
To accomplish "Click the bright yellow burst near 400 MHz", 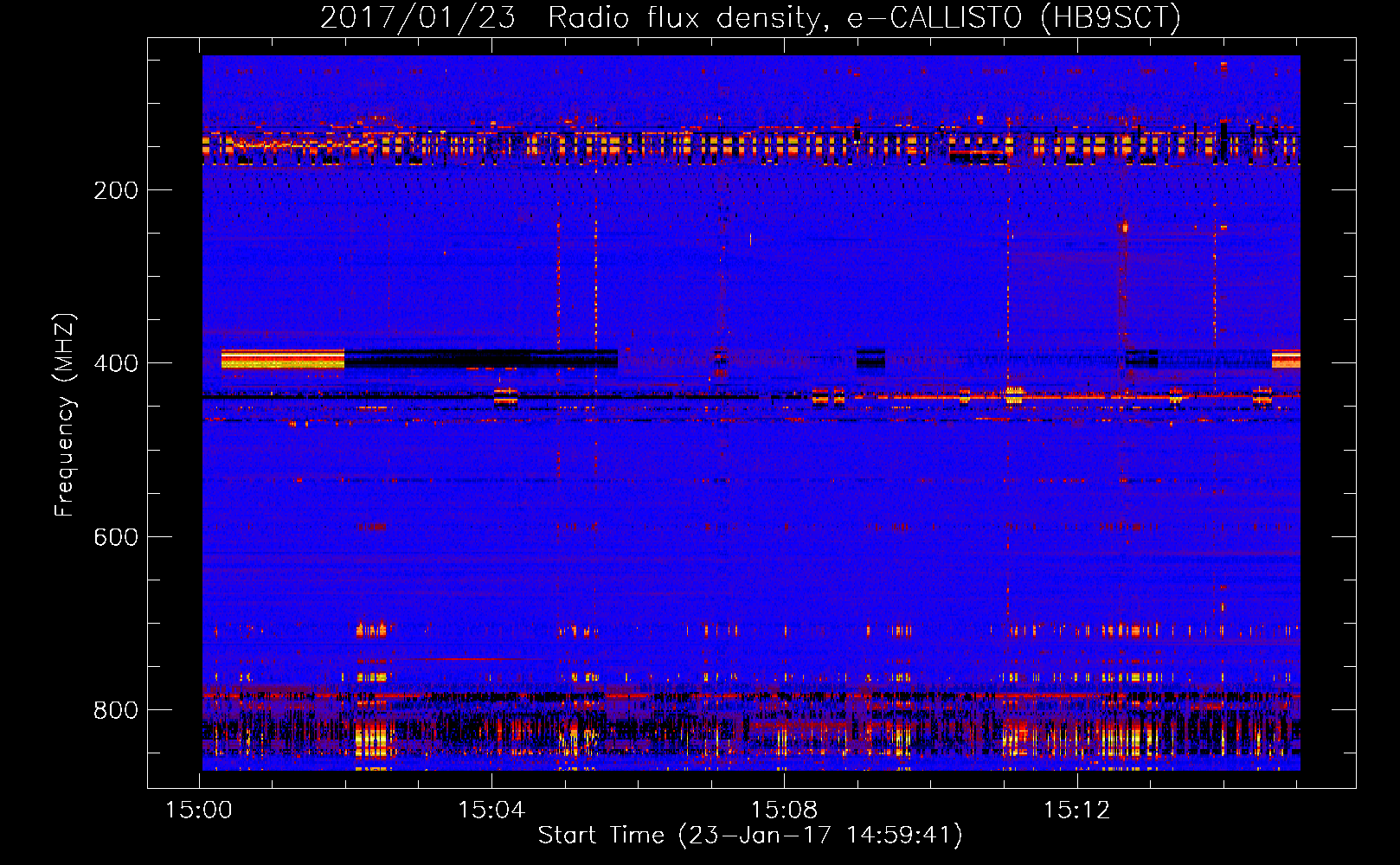I will (283, 359).
